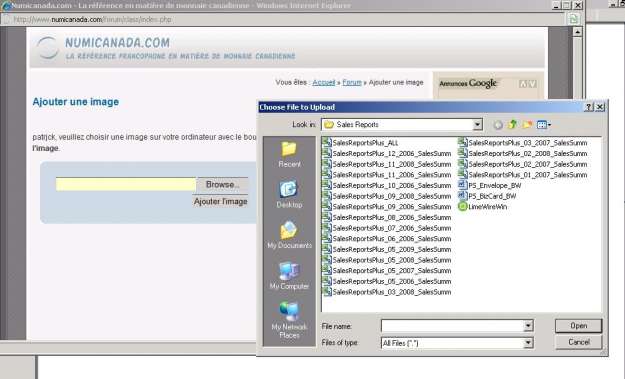The image size is (625, 379).
Task: Click the dialog's question mark help button
Action: pos(589,107)
